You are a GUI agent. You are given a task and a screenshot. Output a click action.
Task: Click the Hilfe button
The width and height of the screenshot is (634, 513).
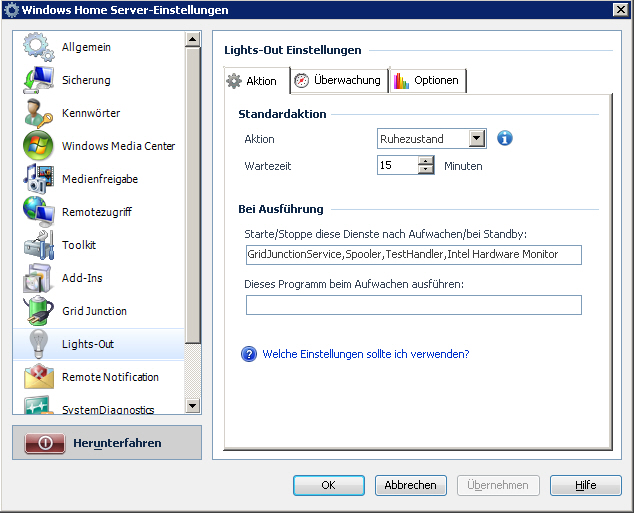tap(585, 485)
